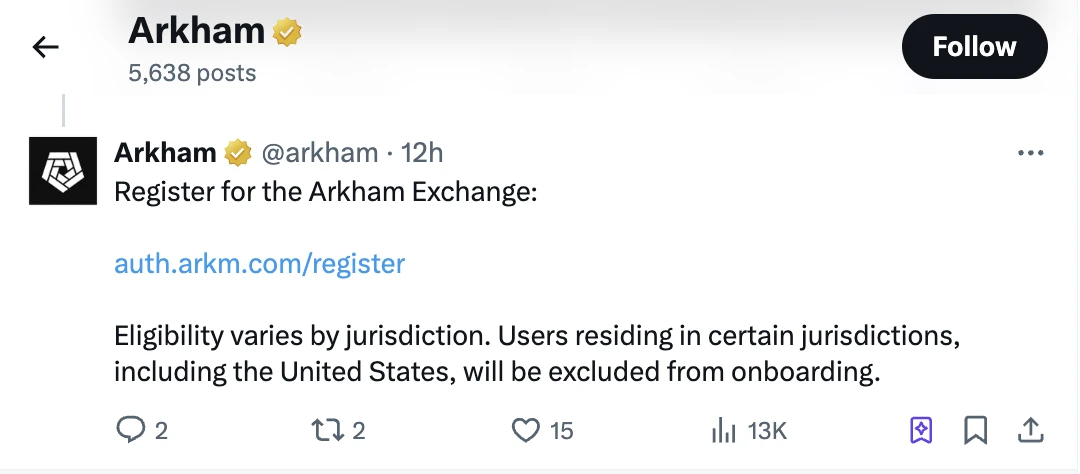Follow the Arkham account
Viewport: 1080px width, 474px height.
[x=974, y=47]
